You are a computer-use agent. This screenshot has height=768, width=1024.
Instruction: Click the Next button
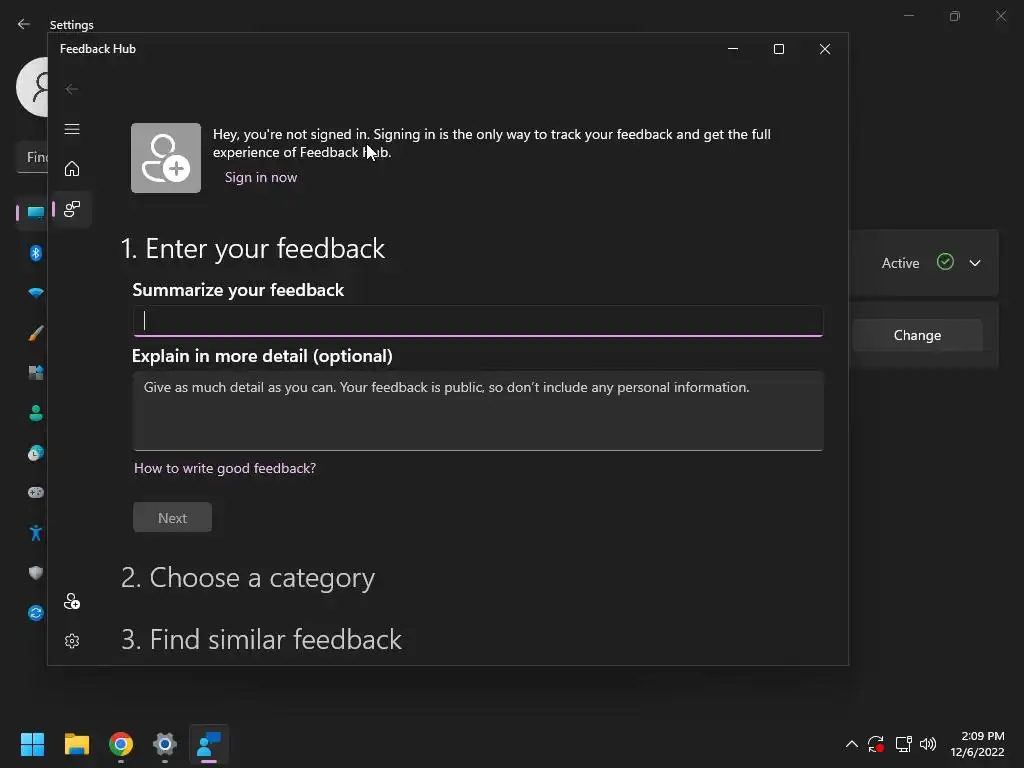(x=172, y=517)
